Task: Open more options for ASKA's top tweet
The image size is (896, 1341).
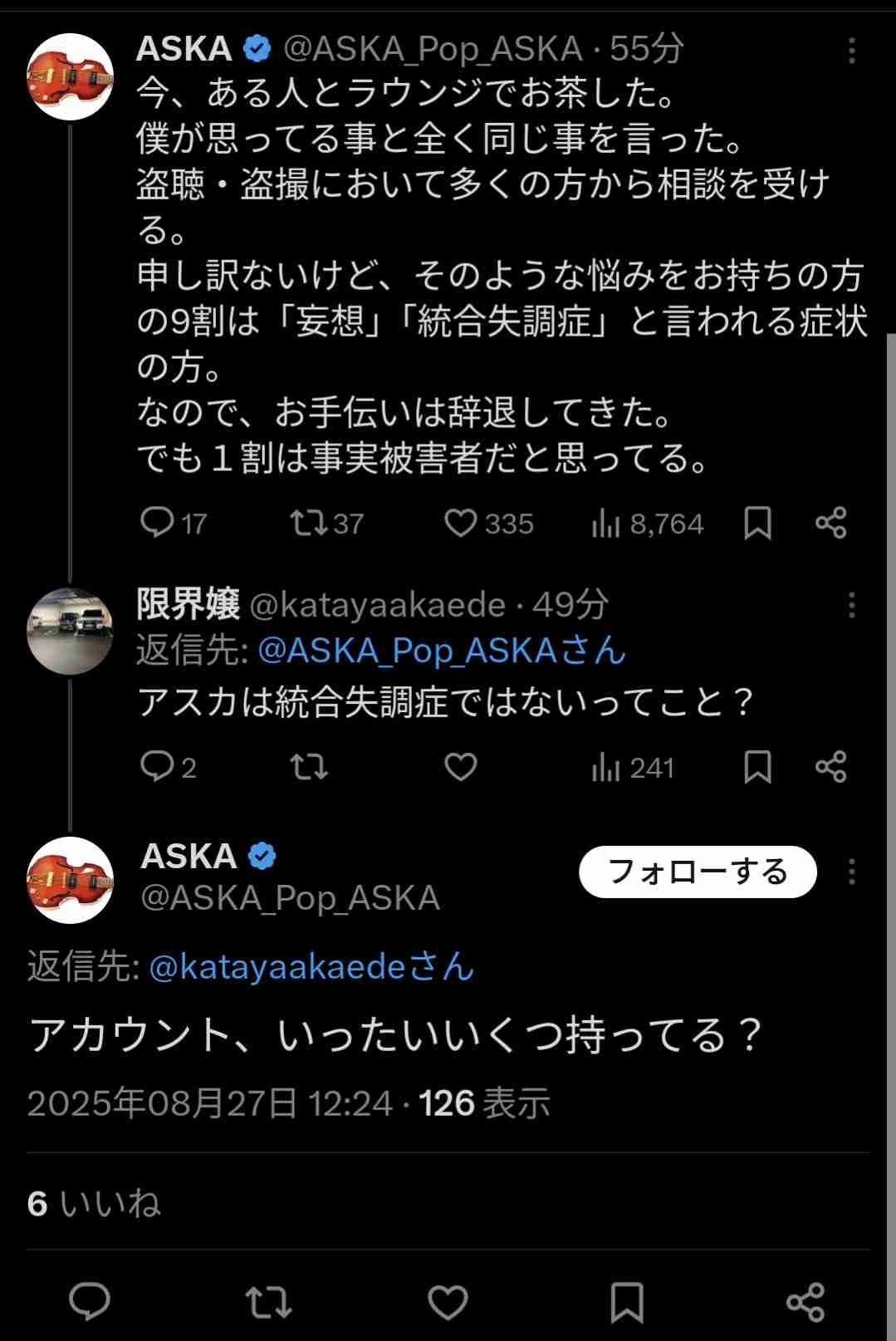Action: pos(851,52)
